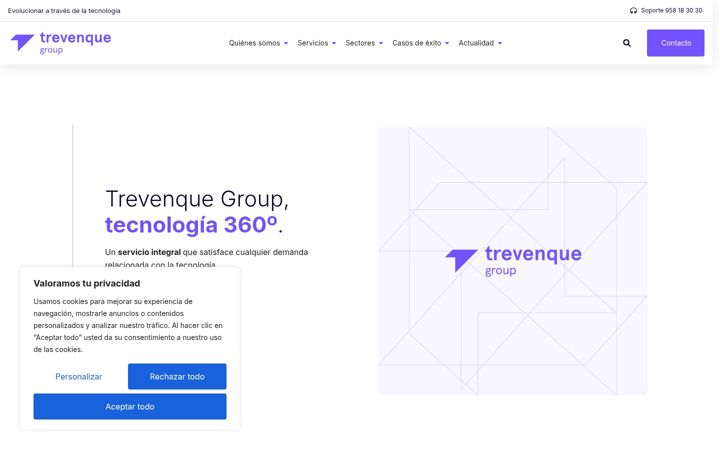
Task: Expand the Actualidad dropdown arrow
Action: tap(500, 43)
